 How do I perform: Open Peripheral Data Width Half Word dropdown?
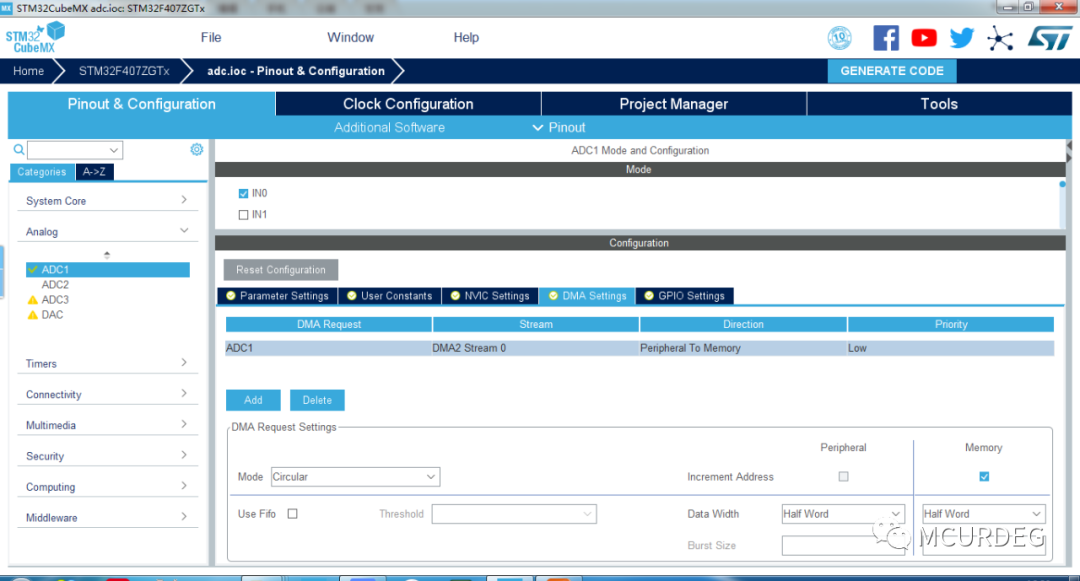843,514
